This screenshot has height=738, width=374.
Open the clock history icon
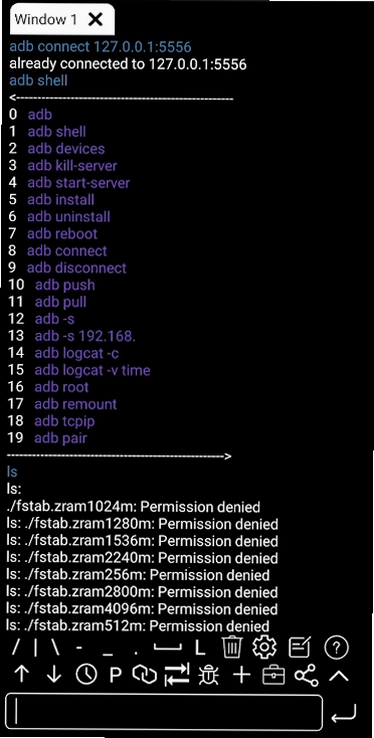click(86, 675)
